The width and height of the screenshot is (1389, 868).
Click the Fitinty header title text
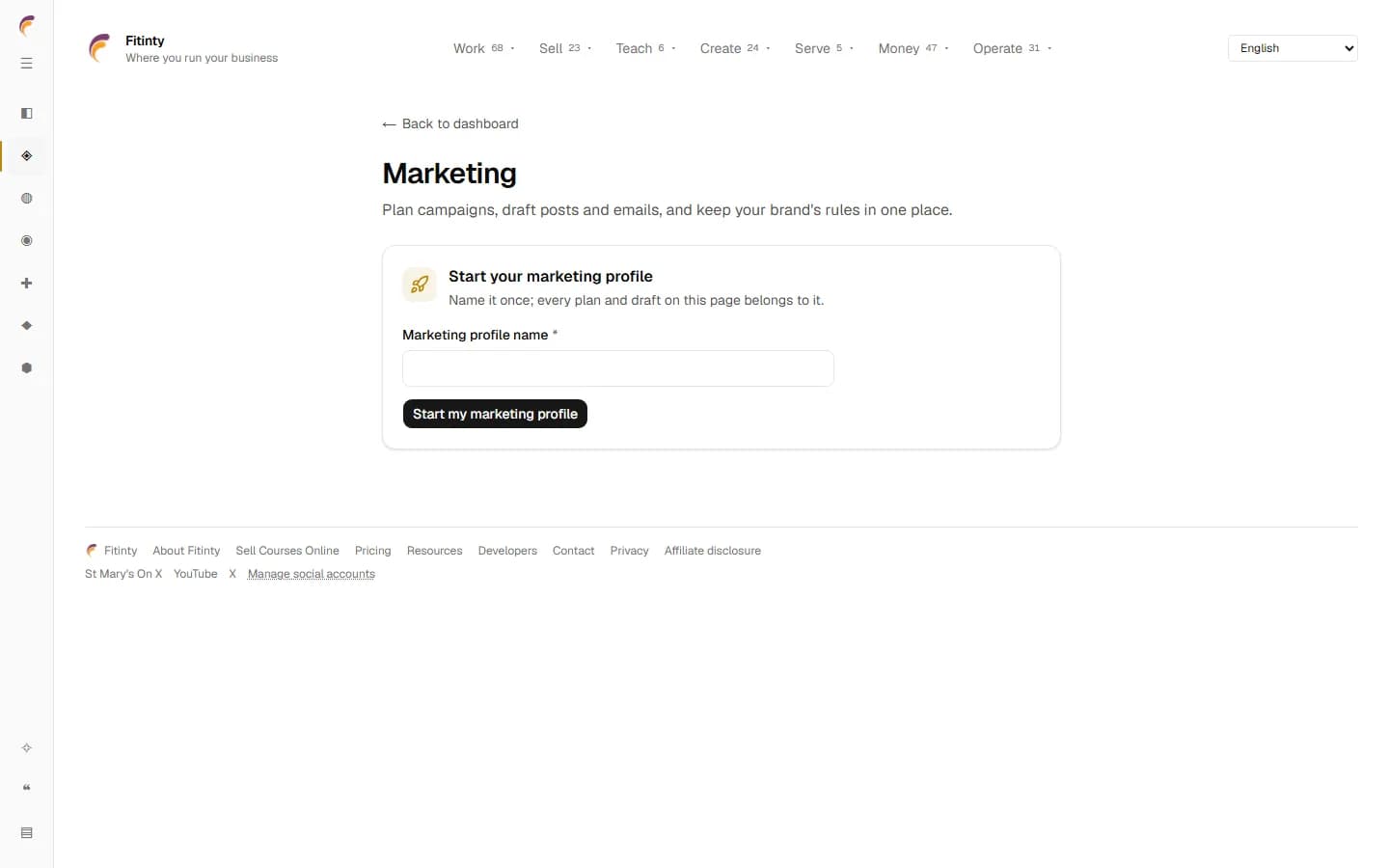tap(145, 41)
